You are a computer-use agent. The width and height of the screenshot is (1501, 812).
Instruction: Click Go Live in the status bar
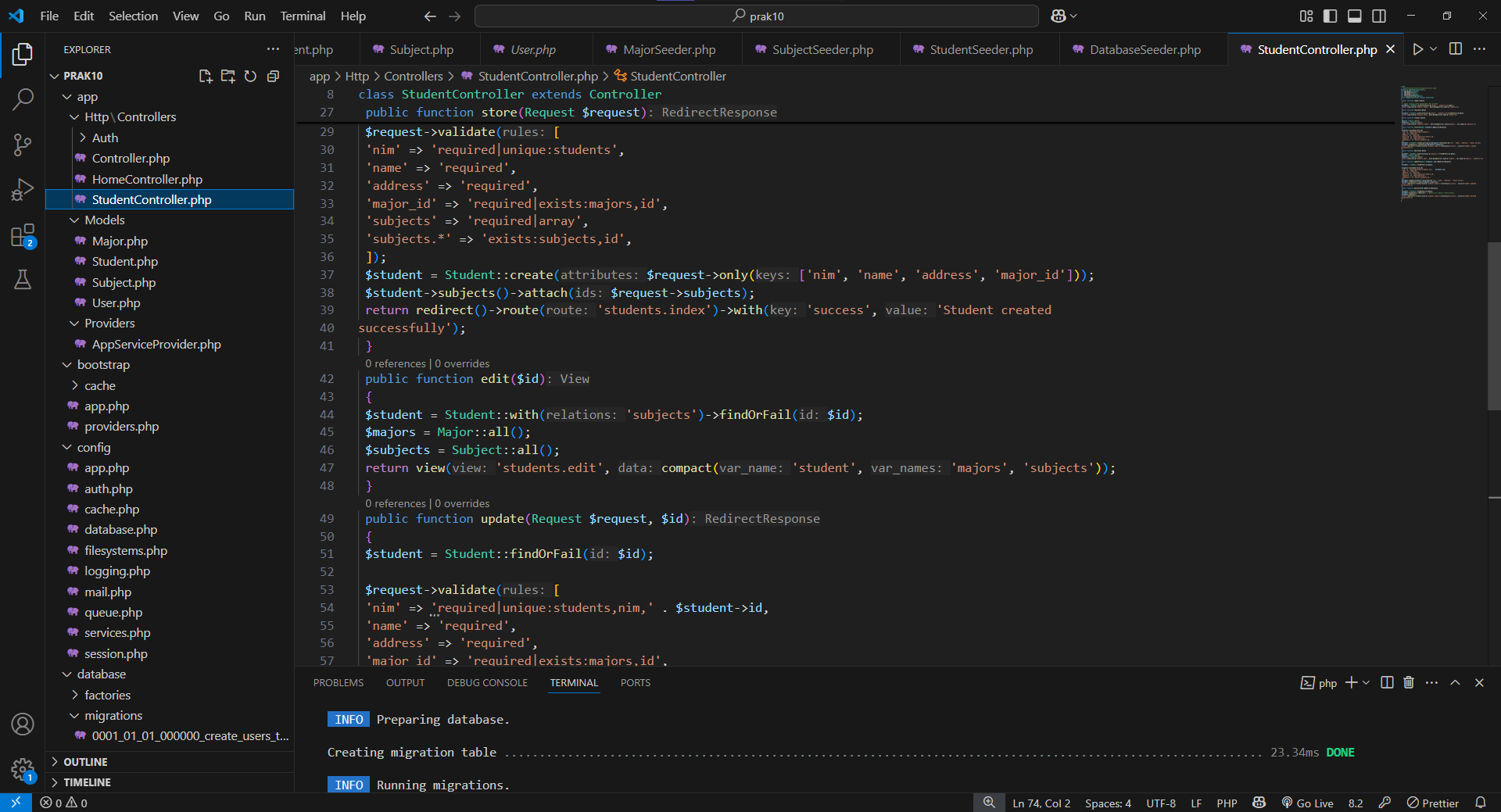tap(1307, 803)
